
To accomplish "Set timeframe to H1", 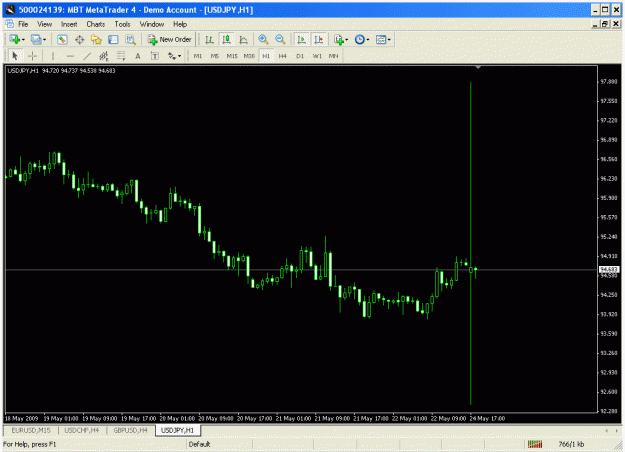I will (266, 56).
